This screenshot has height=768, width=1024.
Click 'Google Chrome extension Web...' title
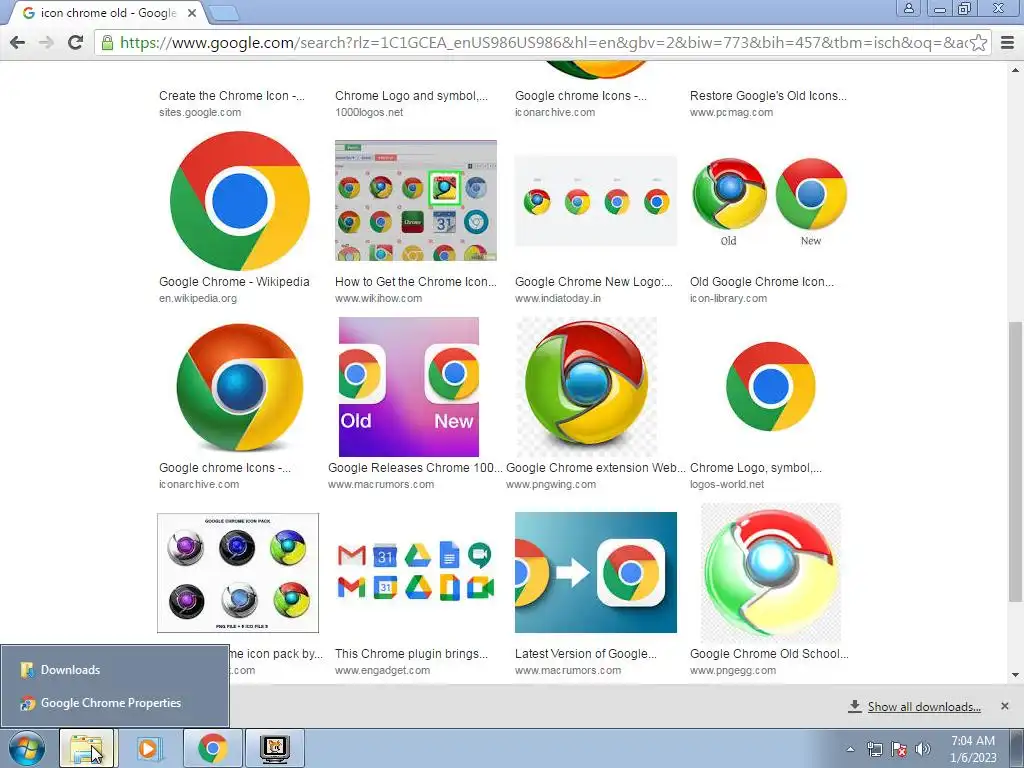point(596,468)
